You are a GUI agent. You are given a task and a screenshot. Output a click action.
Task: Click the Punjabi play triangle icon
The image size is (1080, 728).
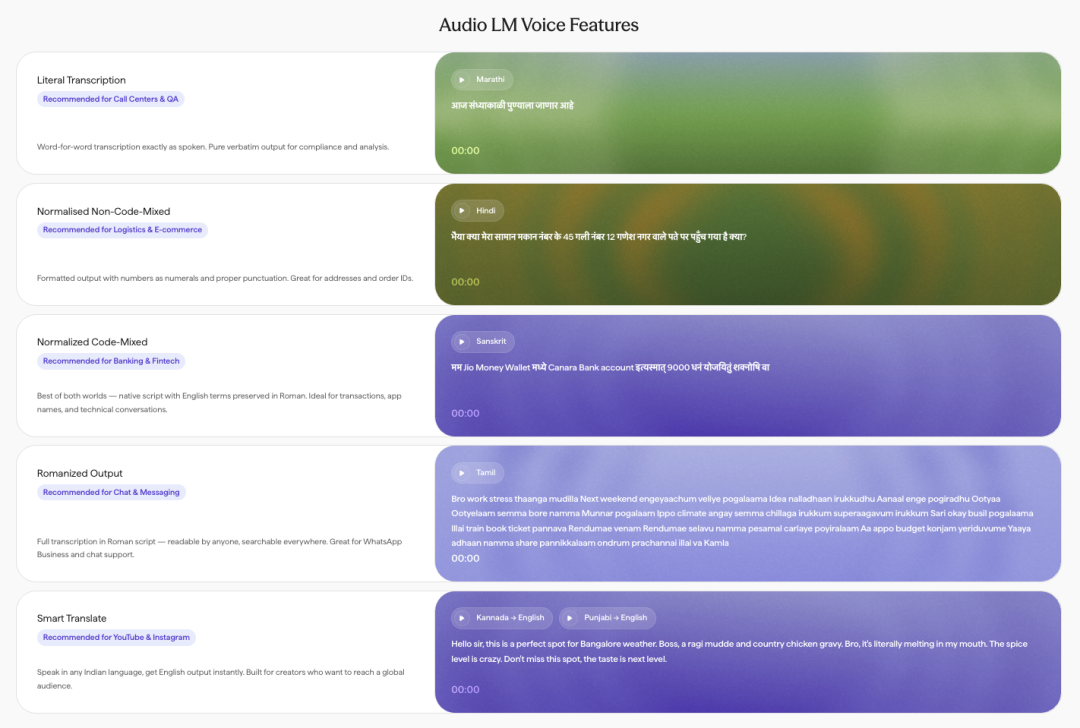pos(570,618)
